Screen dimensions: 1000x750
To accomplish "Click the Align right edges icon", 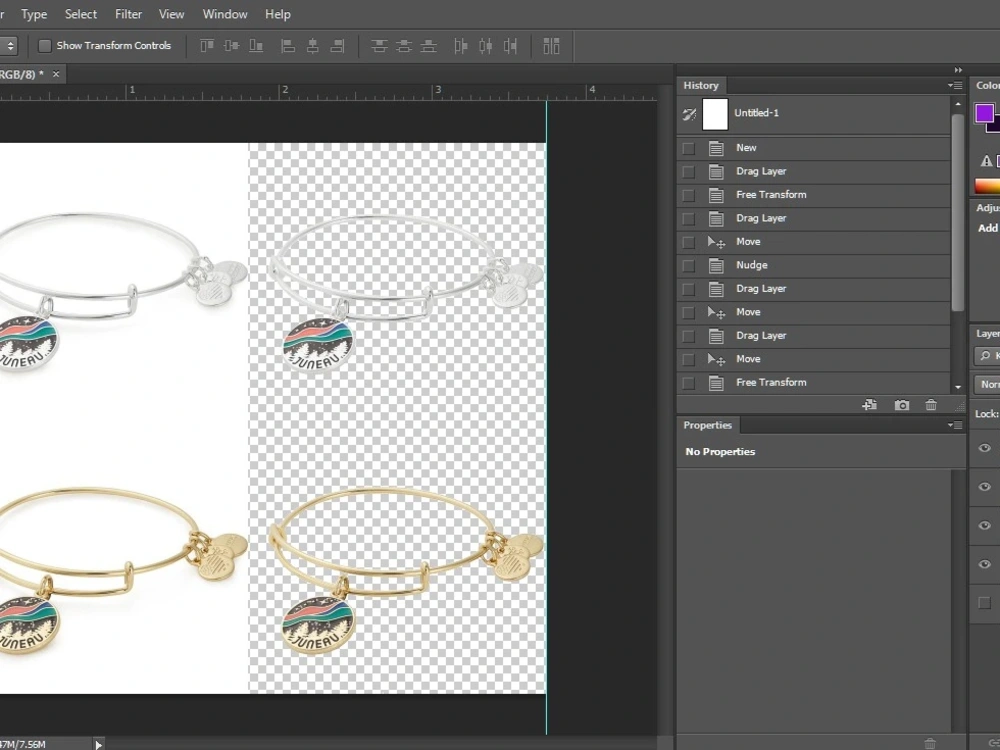I will click(x=337, y=46).
